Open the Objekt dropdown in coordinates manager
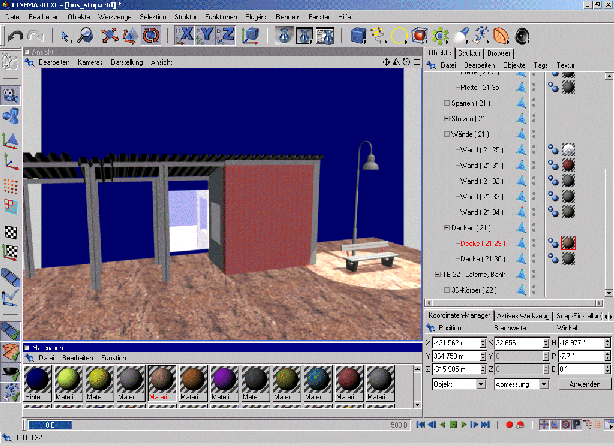Image resolution: width=614 pixels, height=446 pixels. (x=458, y=383)
